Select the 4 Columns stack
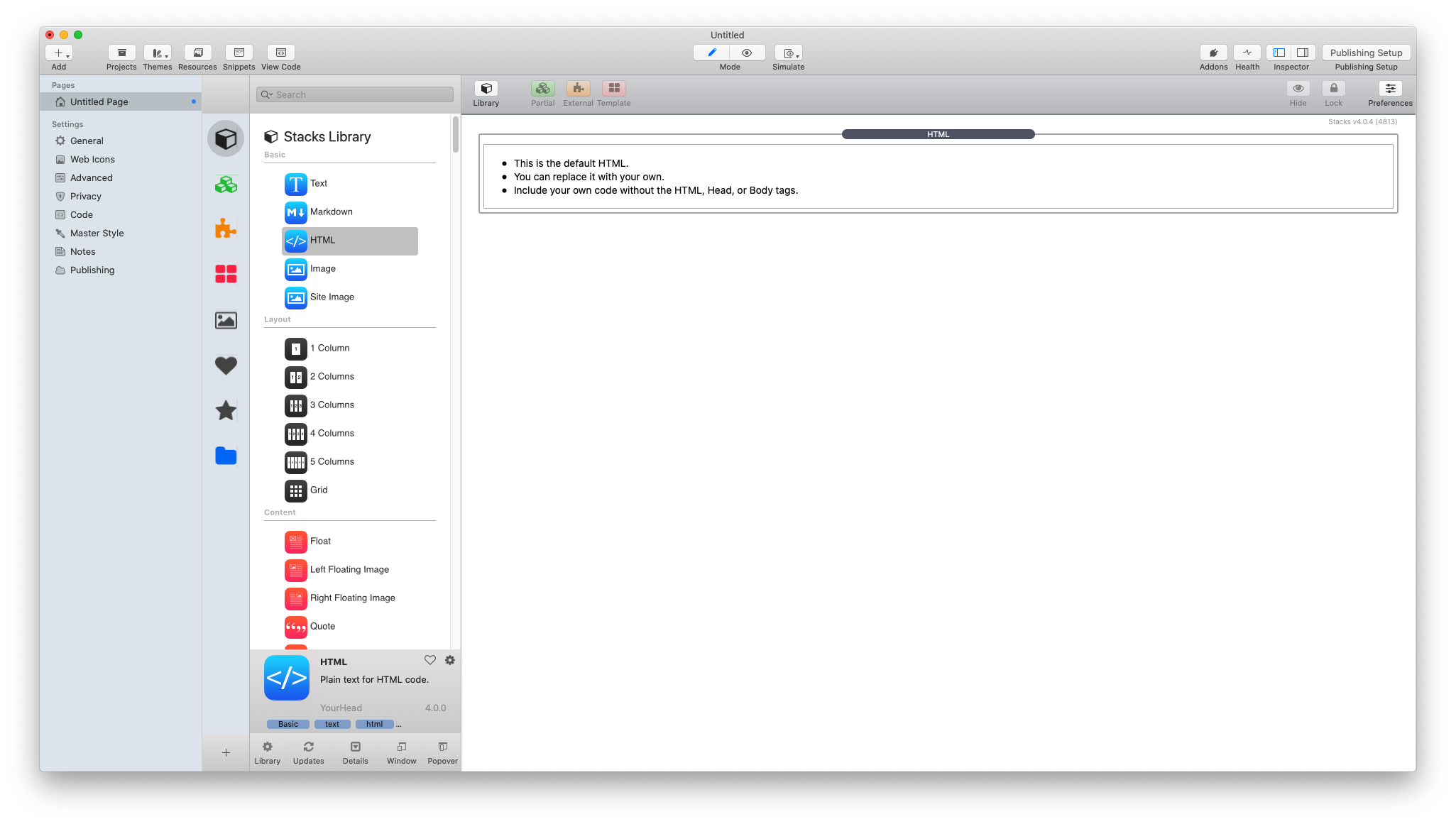The image size is (1456, 824). (350, 434)
